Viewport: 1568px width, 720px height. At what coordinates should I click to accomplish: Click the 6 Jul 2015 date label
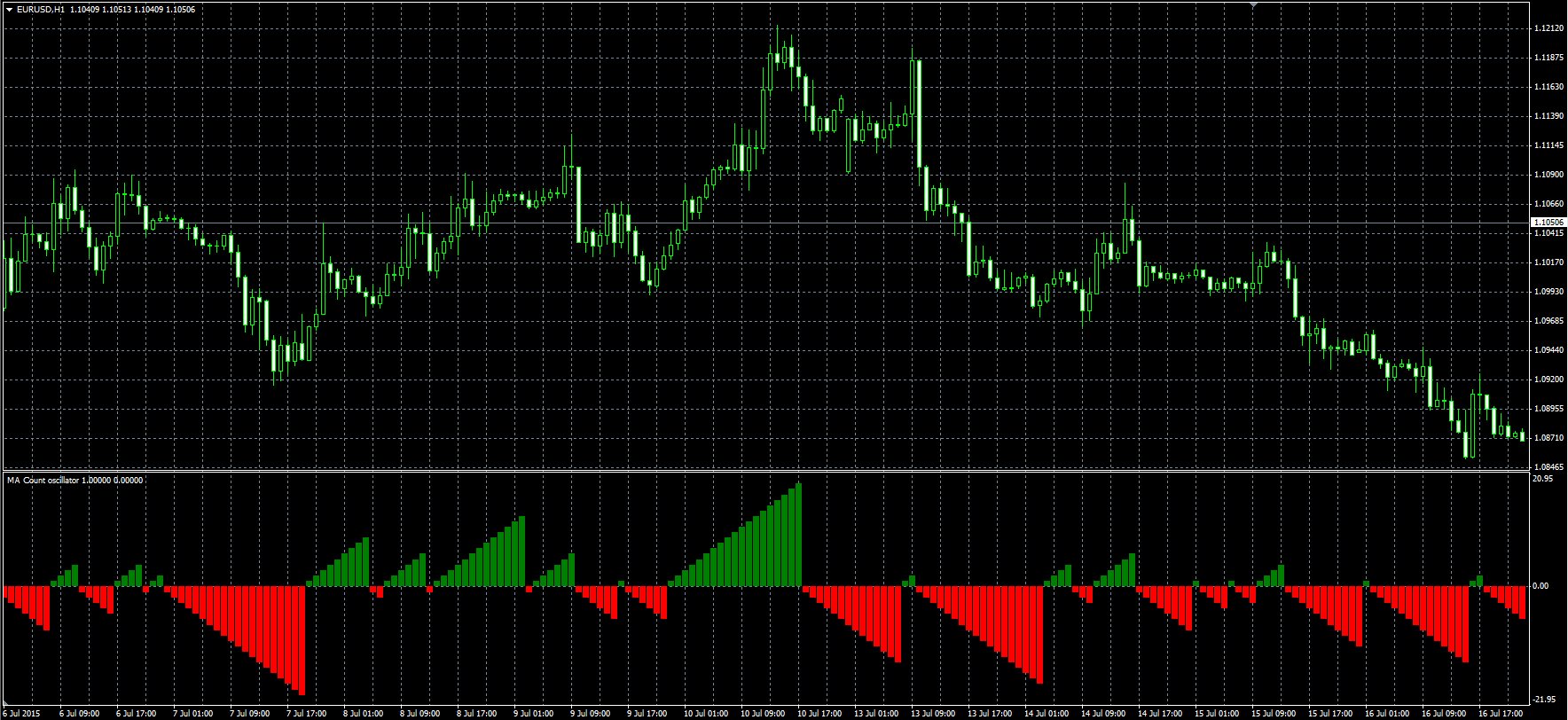pyautogui.click(x=22, y=714)
